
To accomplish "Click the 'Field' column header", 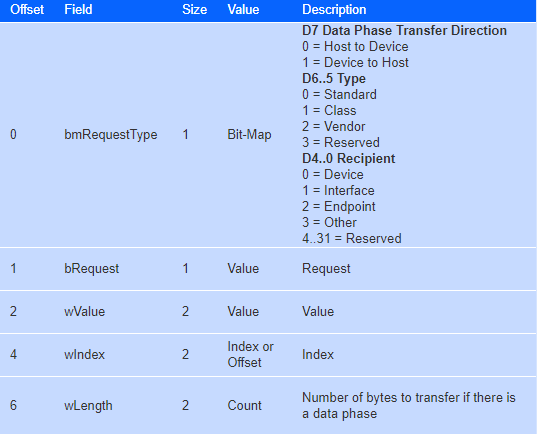I will [x=78, y=10].
